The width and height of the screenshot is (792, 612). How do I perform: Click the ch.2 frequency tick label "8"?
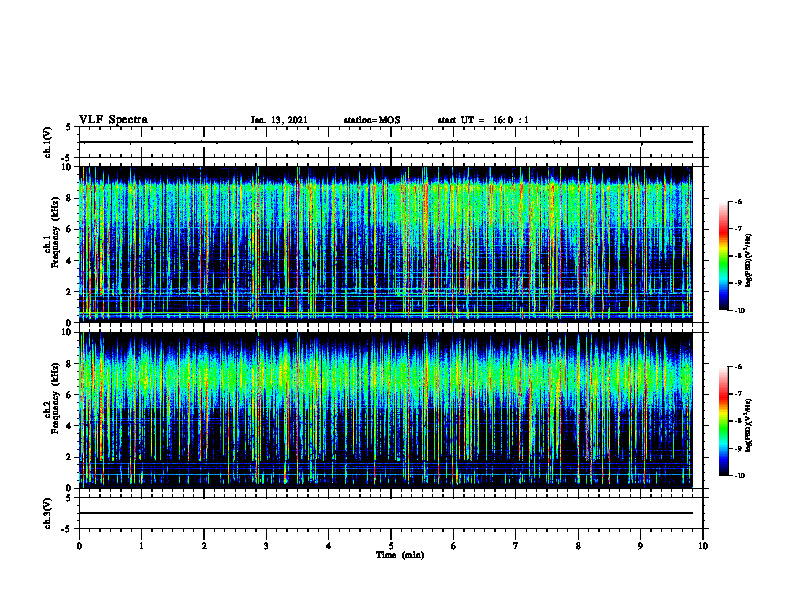click(x=69, y=364)
